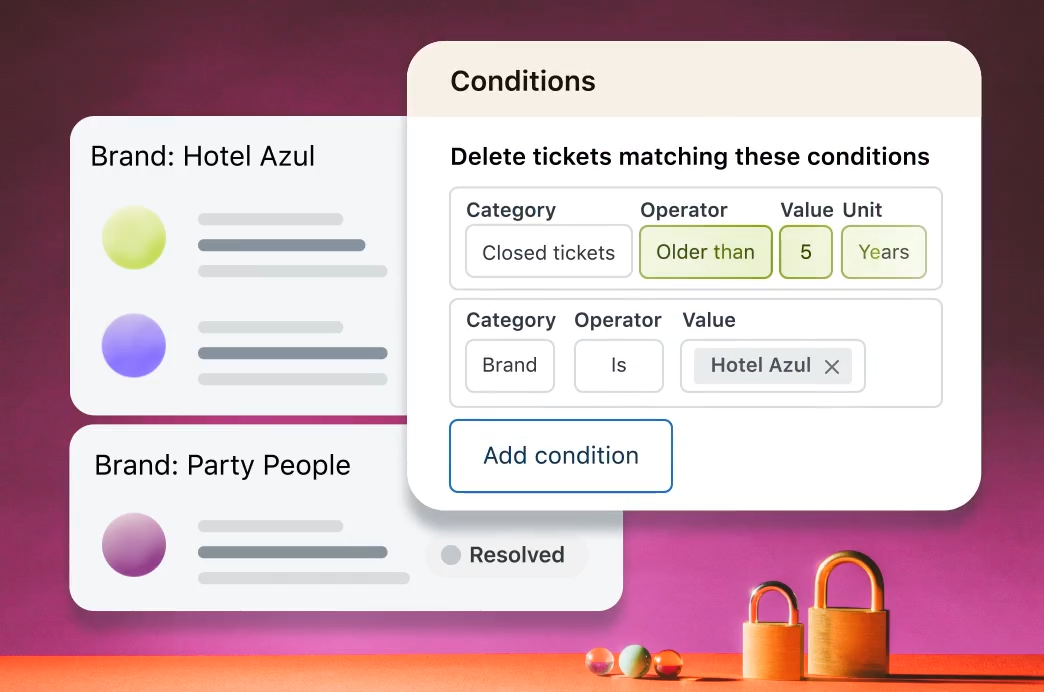The image size is (1044, 692).
Task: Open the Is operator dropdown
Action: pos(618,366)
